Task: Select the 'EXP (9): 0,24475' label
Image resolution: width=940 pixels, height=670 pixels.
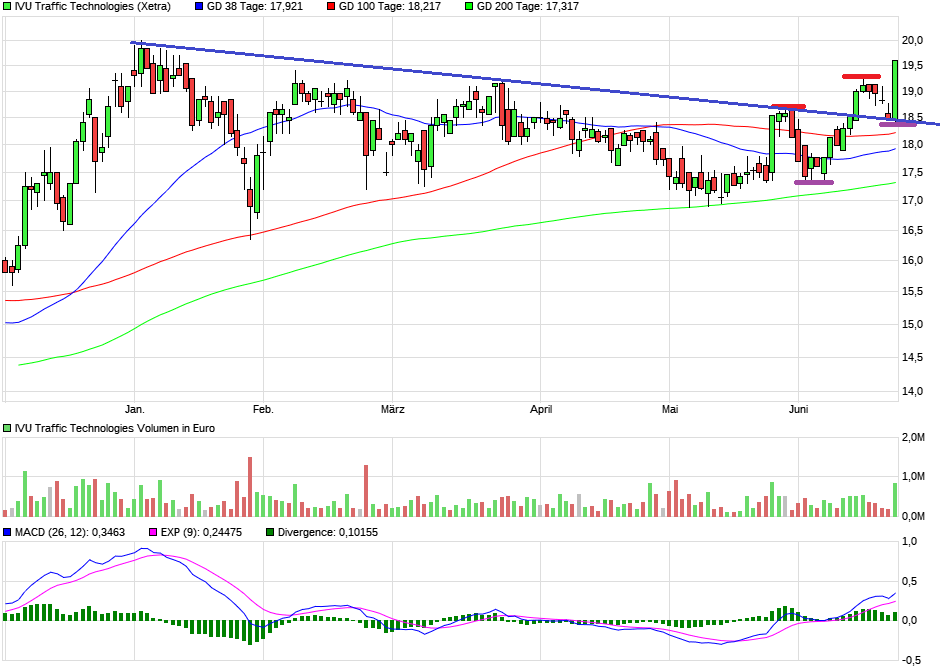Action: coord(201,532)
